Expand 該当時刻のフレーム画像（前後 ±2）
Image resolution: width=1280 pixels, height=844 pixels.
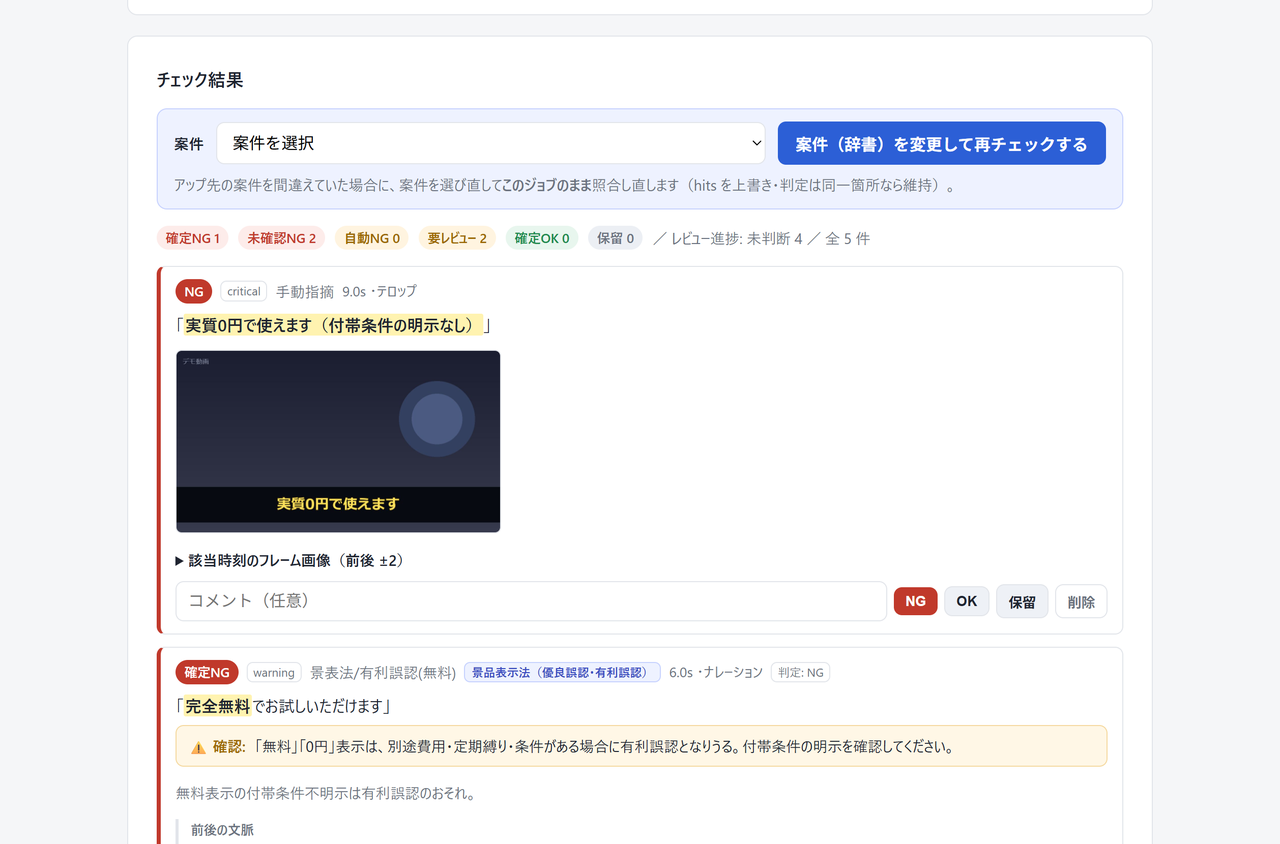(290, 561)
